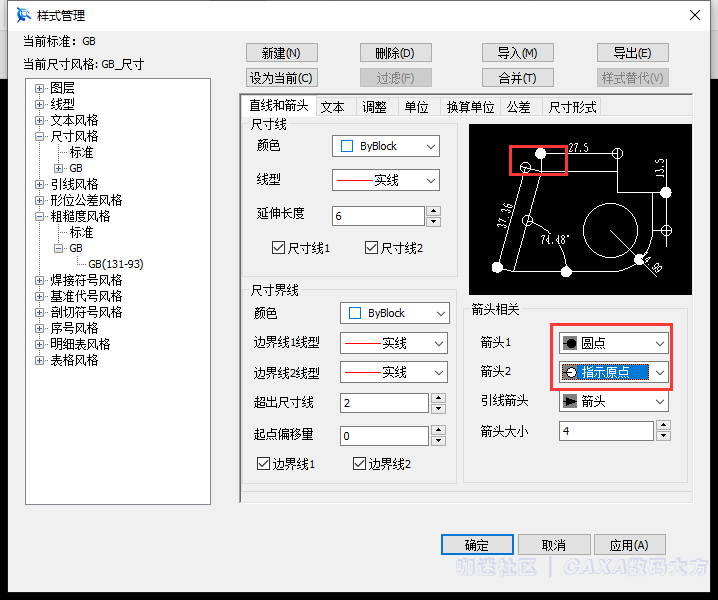Increase 延伸长度 with up spinner
Viewport: 718px width, 600px height.
(x=433, y=211)
